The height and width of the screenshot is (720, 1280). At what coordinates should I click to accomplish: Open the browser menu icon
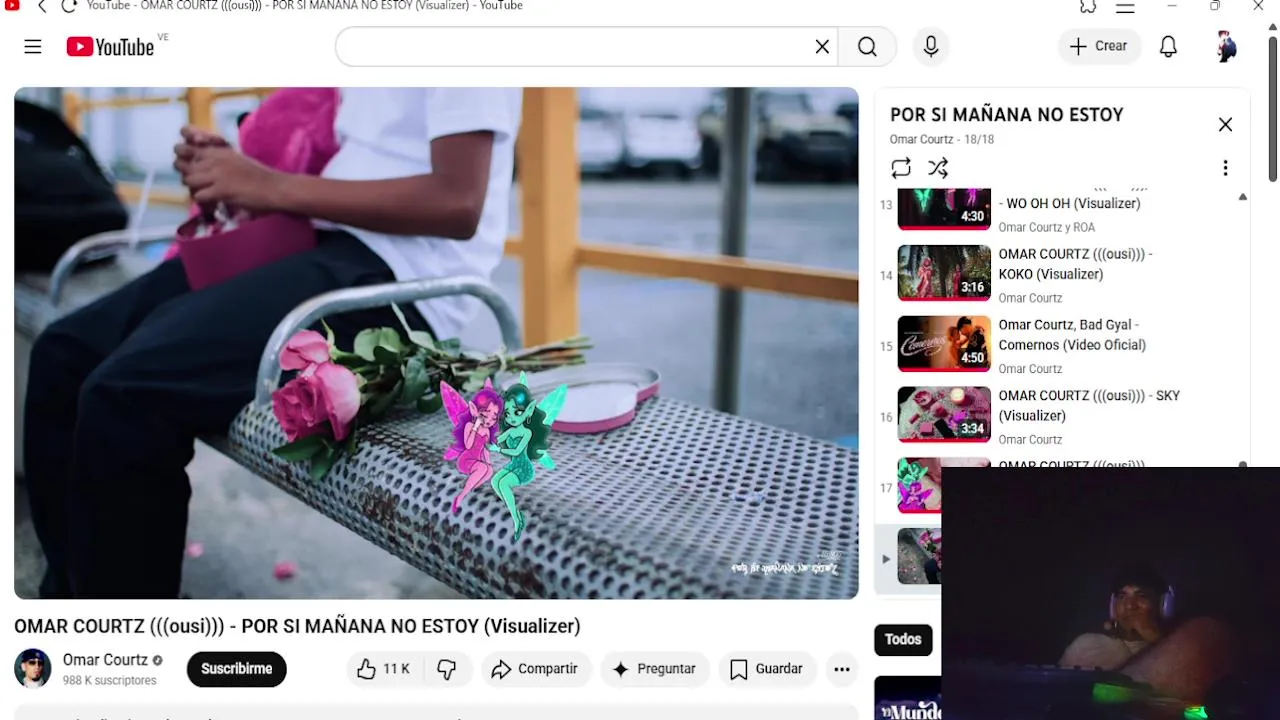pyautogui.click(x=1125, y=6)
